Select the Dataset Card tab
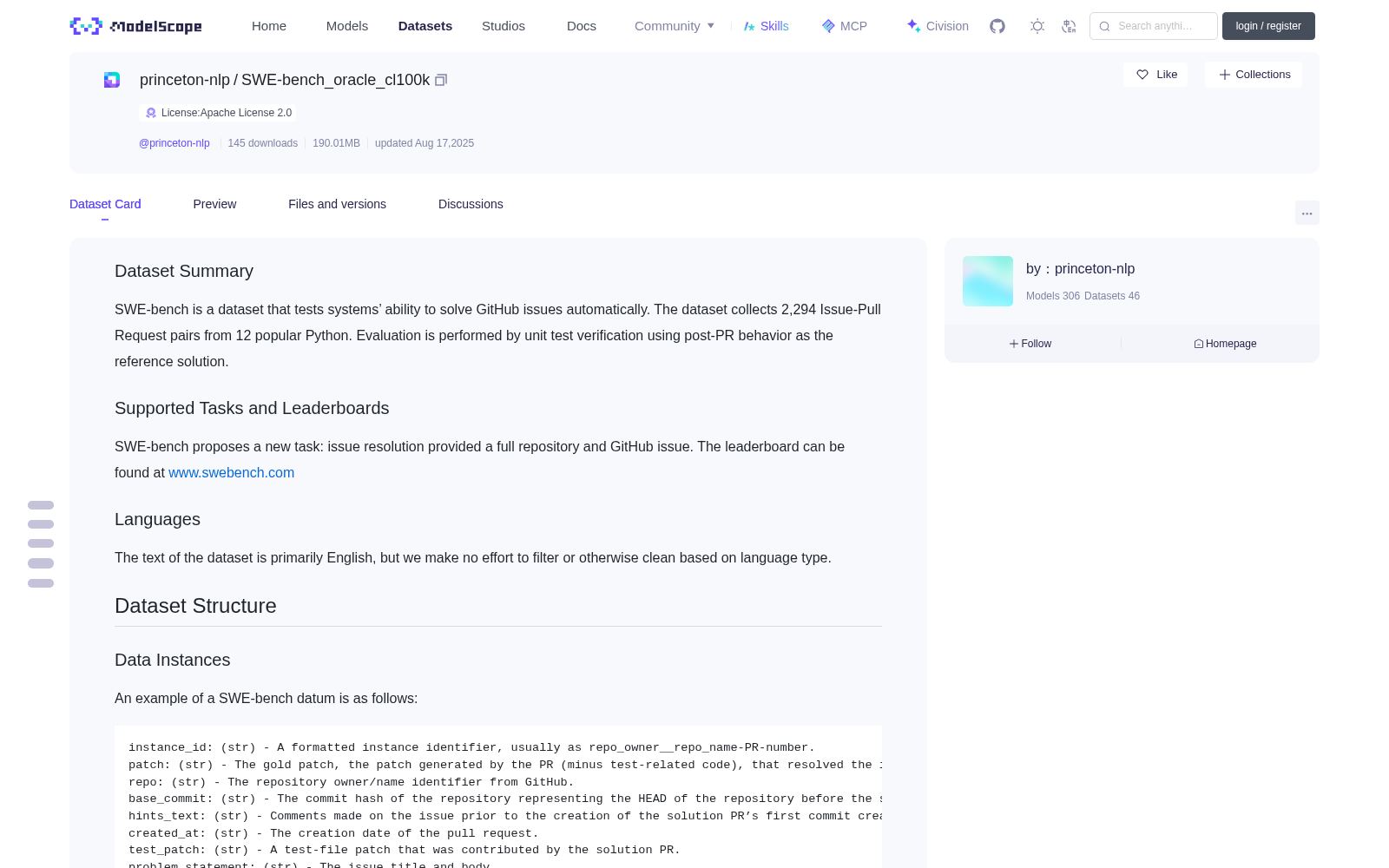 (105, 204)
